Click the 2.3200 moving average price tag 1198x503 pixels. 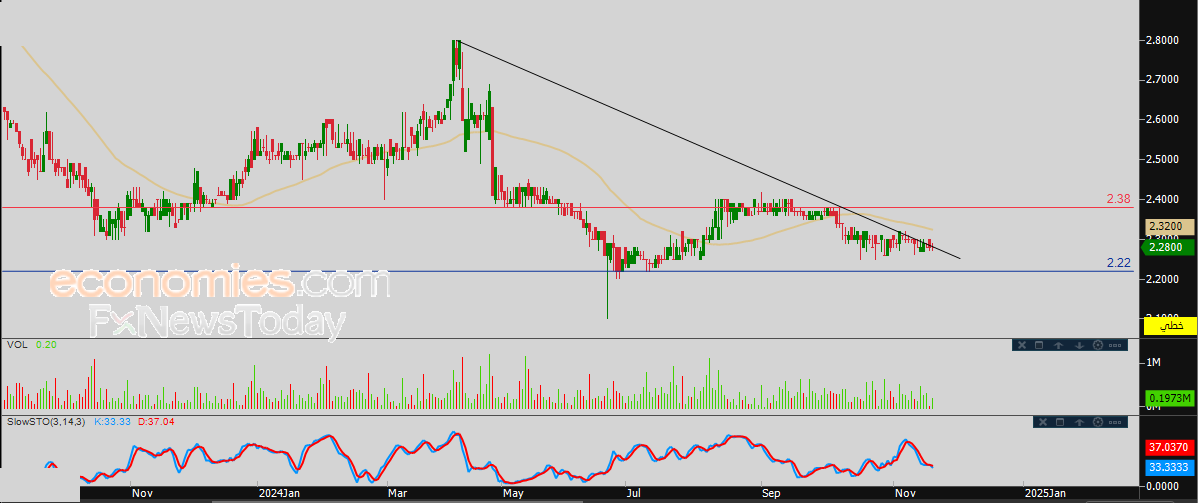click(1168, 227)
